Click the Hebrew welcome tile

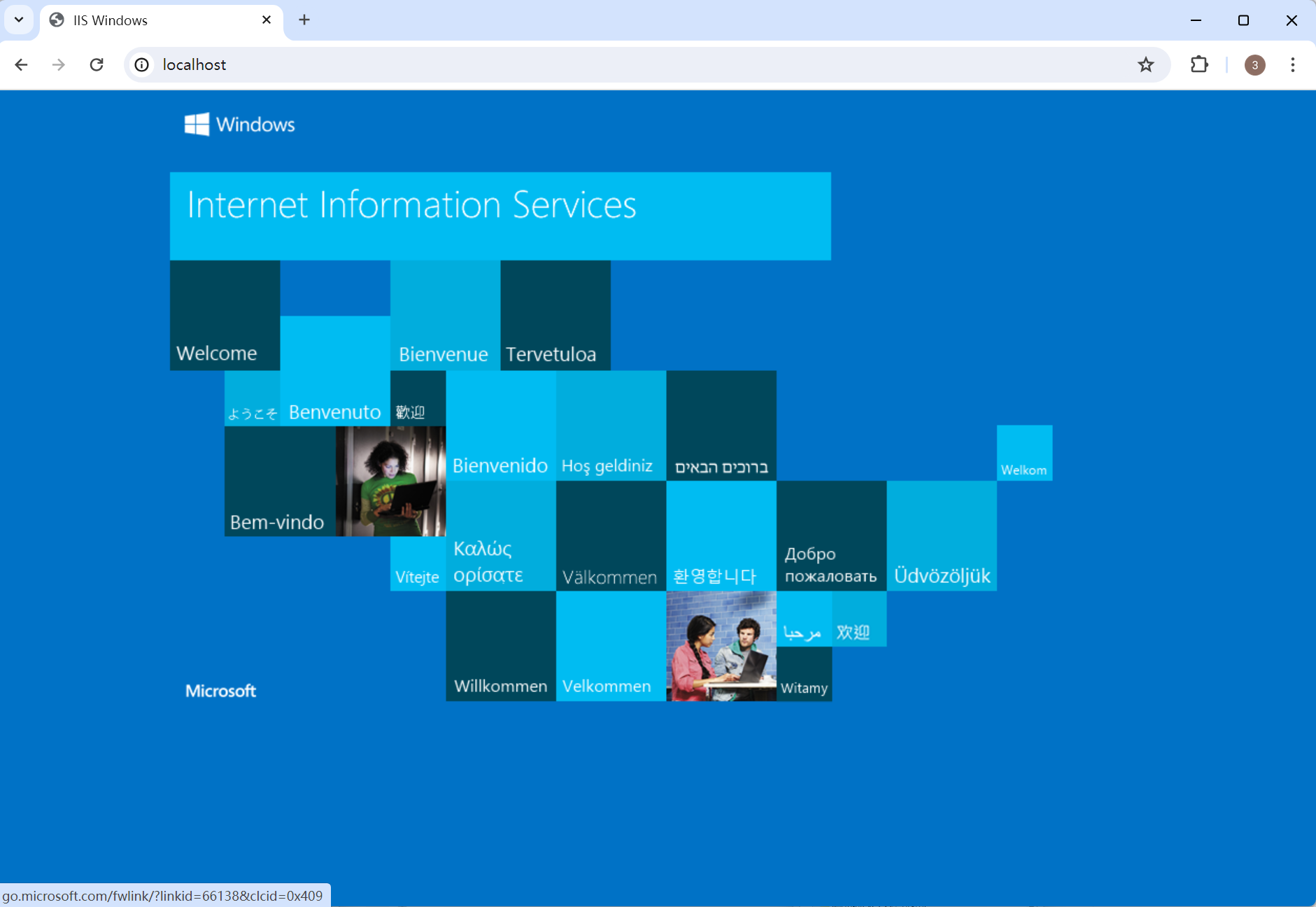[x=721, y=426]
